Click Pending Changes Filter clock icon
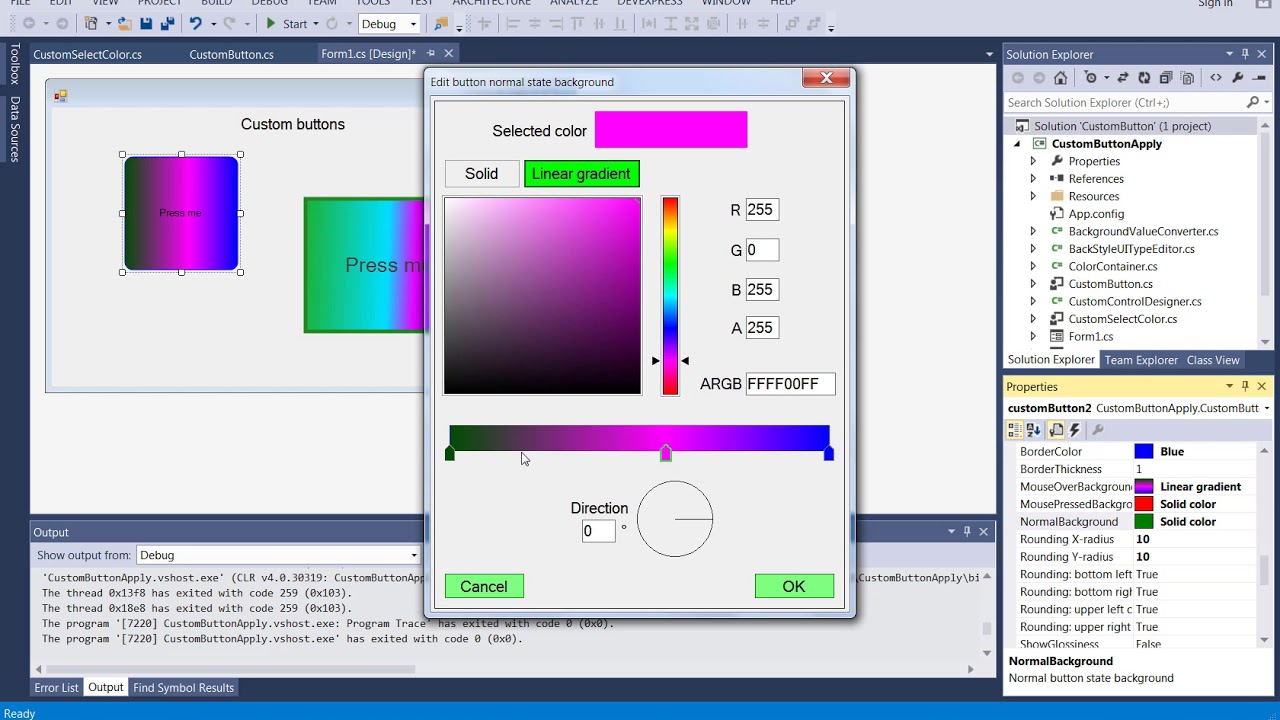 click(x=1091, y=78)
